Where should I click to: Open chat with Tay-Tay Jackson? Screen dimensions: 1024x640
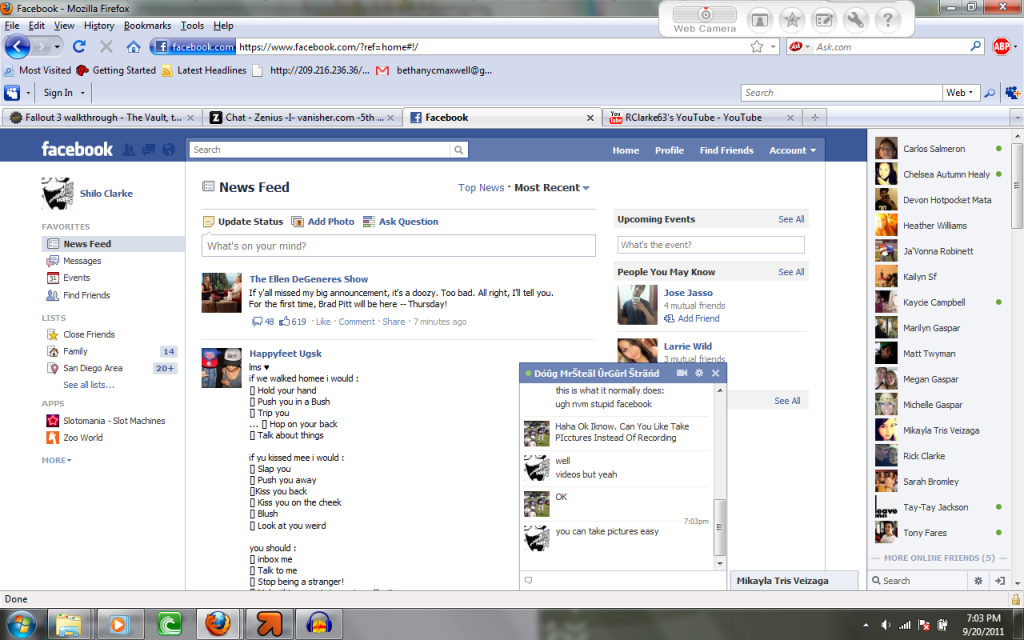[939, 507]
